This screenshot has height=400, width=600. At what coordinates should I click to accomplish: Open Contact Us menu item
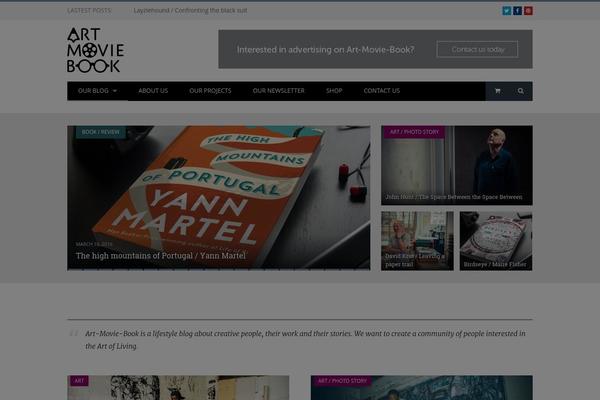pyautogui.click(x=382, y=91)
